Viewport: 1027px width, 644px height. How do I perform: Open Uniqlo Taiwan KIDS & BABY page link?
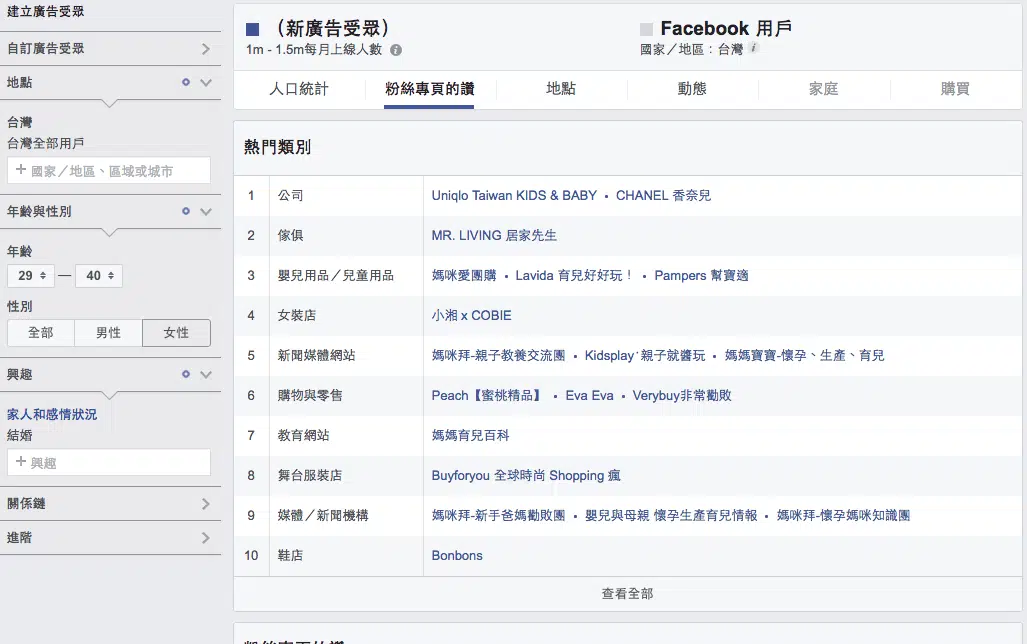click(x=514, y=195)
